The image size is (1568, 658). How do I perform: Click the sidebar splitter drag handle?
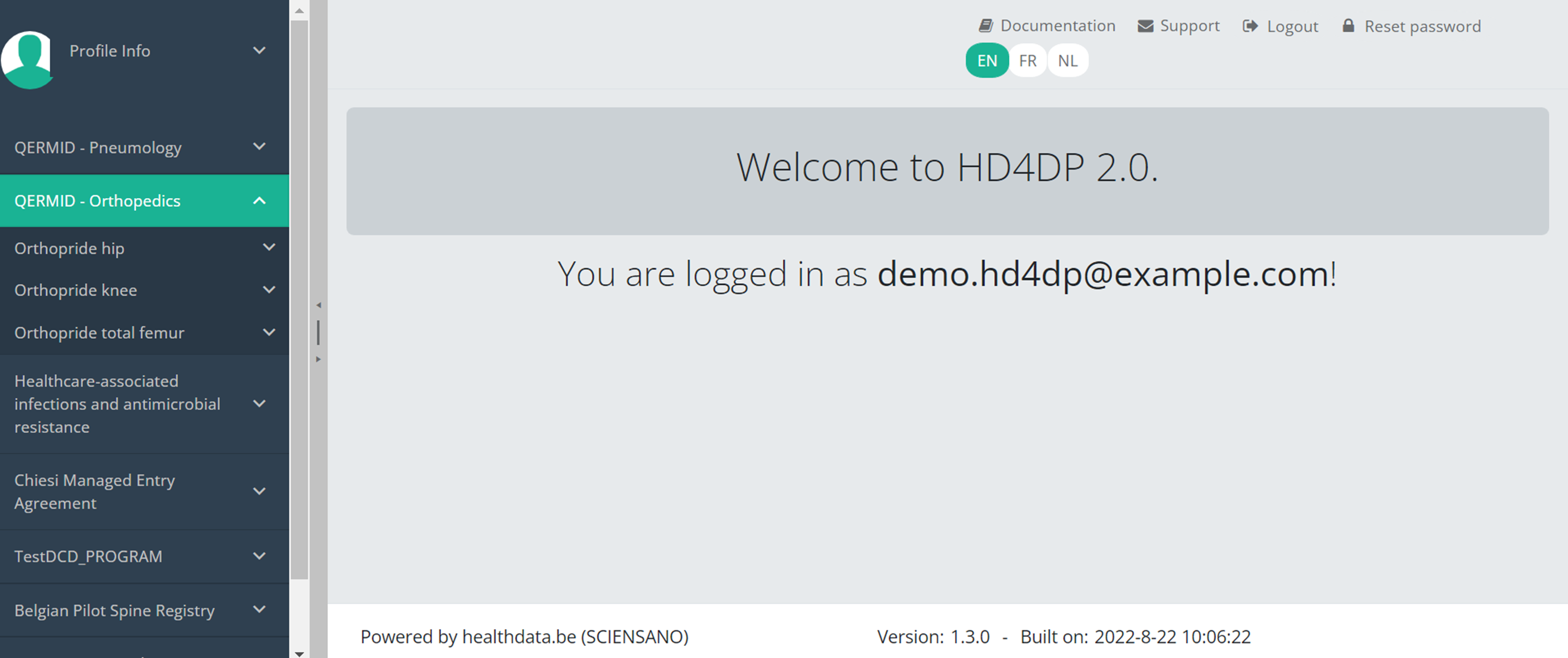coord(318,332)
